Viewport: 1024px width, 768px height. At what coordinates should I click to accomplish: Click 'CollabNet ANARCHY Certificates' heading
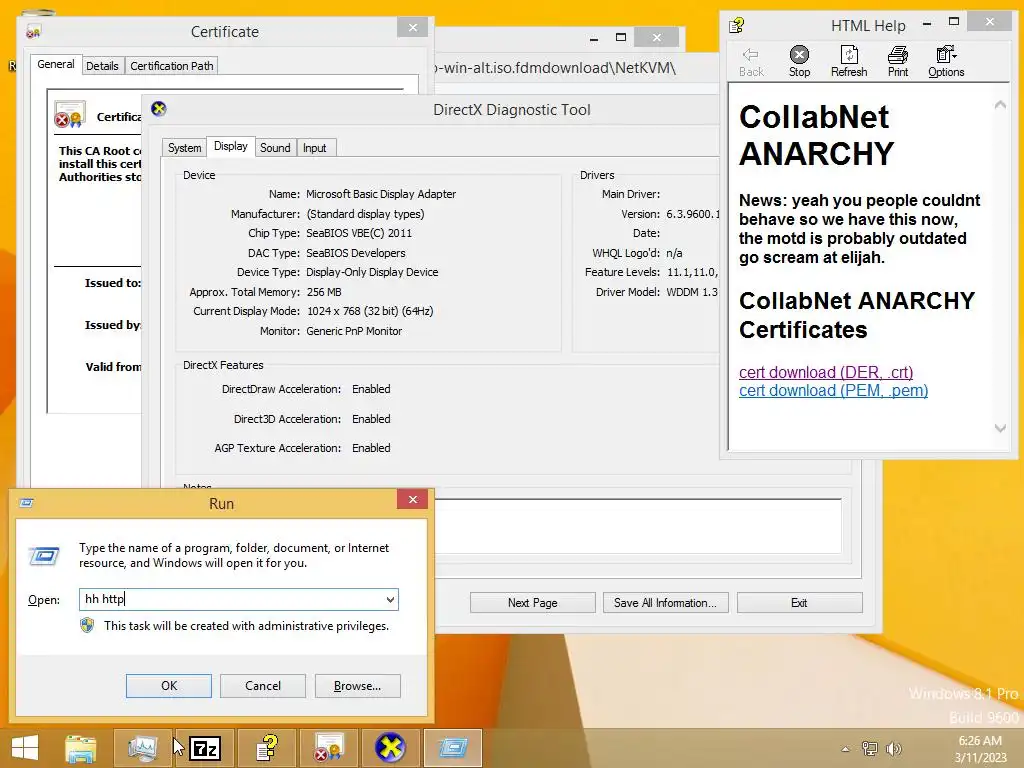pyautogui.click(x=856, y=315)
